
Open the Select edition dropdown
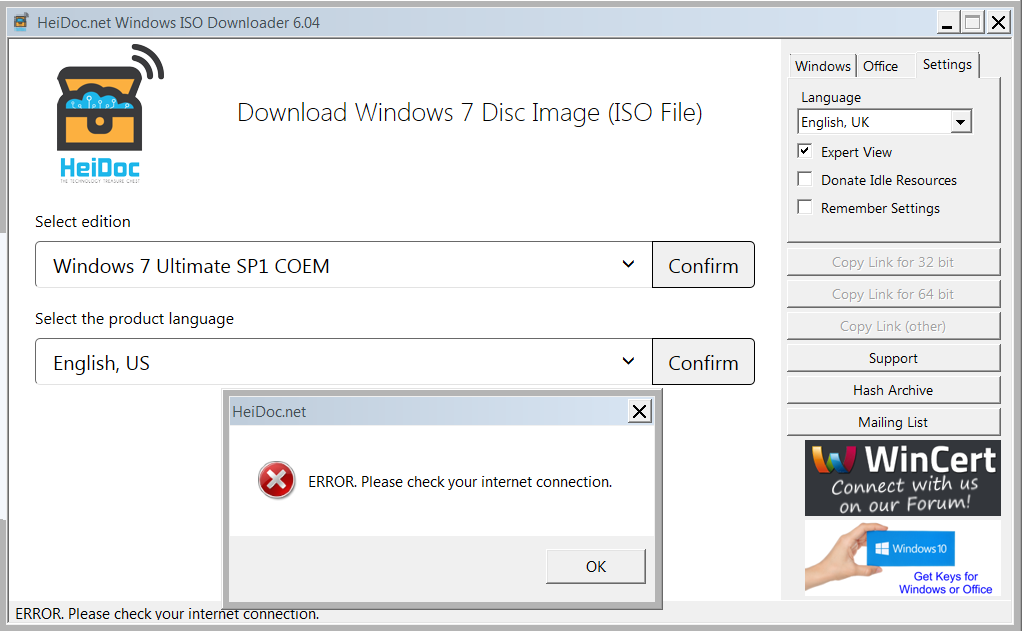point(343,265)
